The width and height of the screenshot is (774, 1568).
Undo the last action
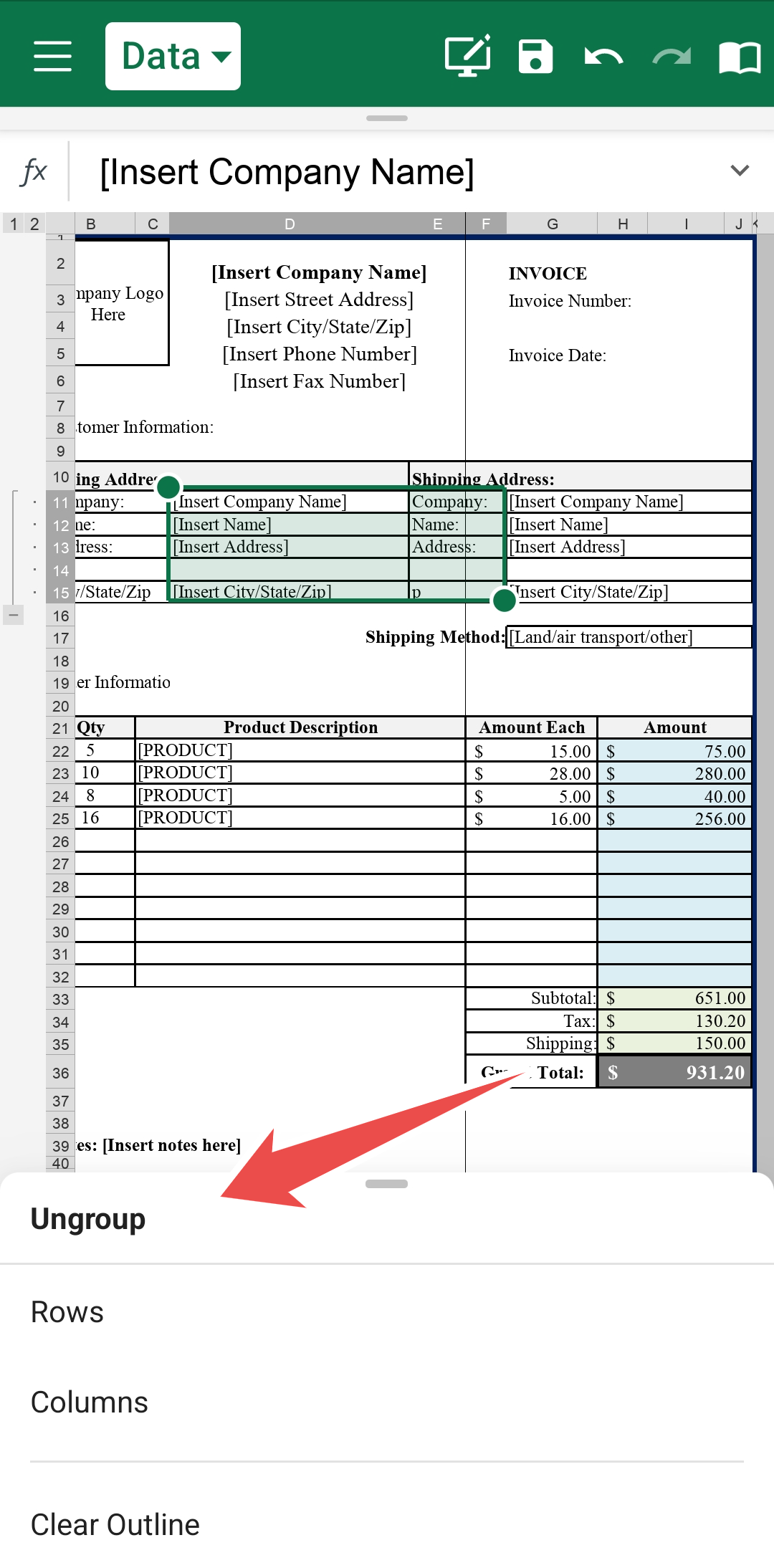tap(603, 57)
